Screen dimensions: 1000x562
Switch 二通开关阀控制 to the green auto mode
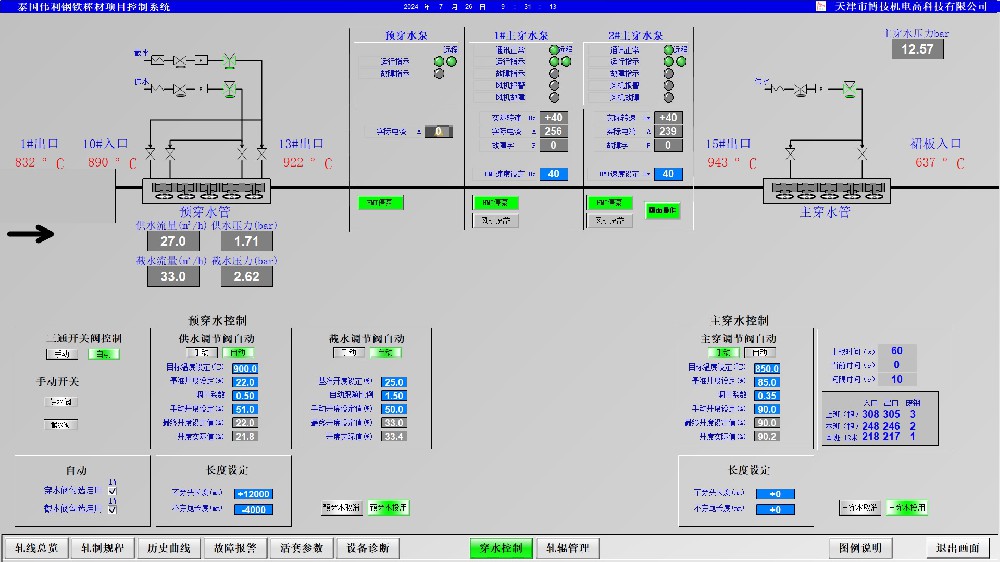pyautogui.click(x=102, y=354)
